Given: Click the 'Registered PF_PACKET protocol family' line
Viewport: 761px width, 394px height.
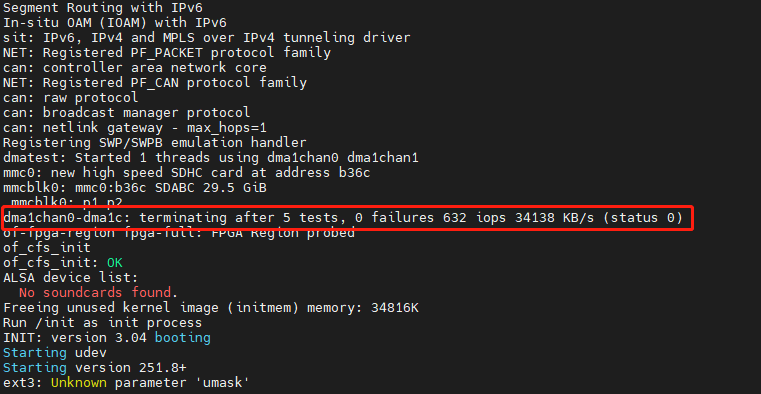Looking at the screenshot, I should 167,53.
